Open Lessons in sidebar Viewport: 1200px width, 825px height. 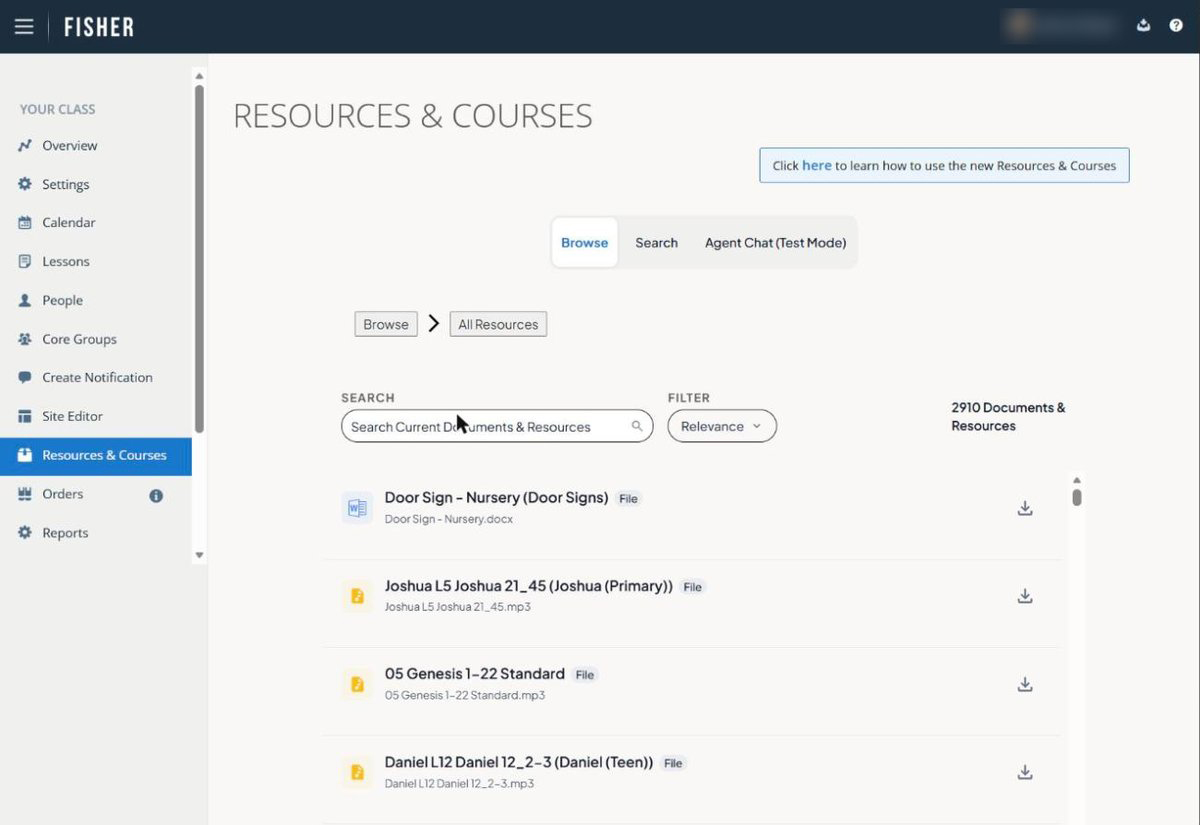tap(66, 262)
